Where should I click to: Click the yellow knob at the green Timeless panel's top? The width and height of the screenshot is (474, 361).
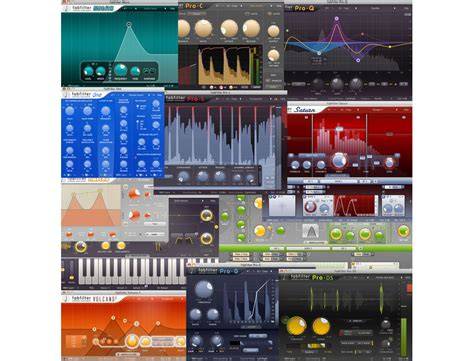[x=258, y=202]
